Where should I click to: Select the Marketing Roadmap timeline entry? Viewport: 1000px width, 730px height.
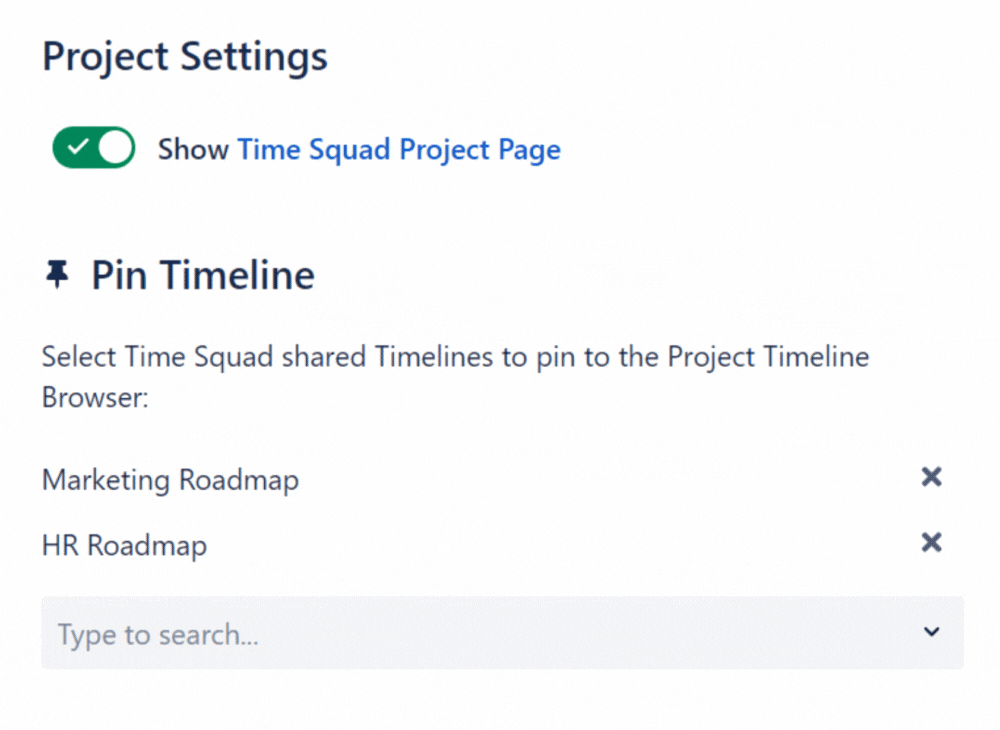[x=169, y=480]
